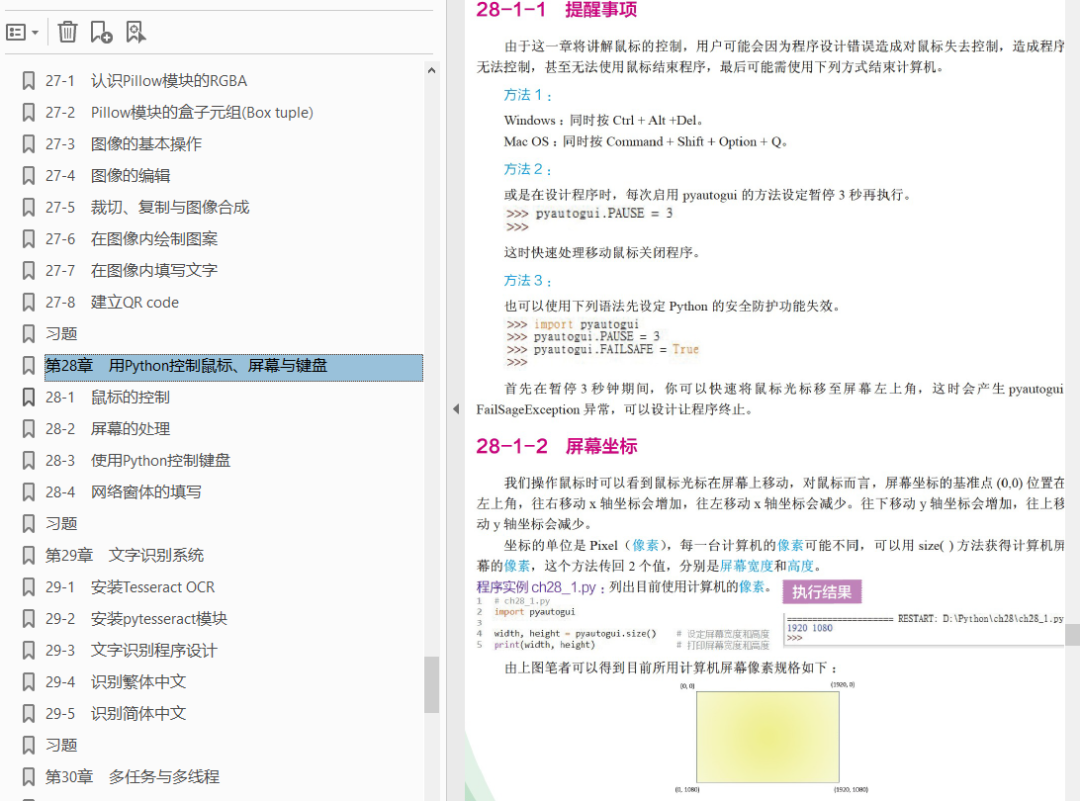Jump to bookmark 28-3 使用Python控制键盘
The width and height of the screenshot is (1080, 801).
coord(138,461)
